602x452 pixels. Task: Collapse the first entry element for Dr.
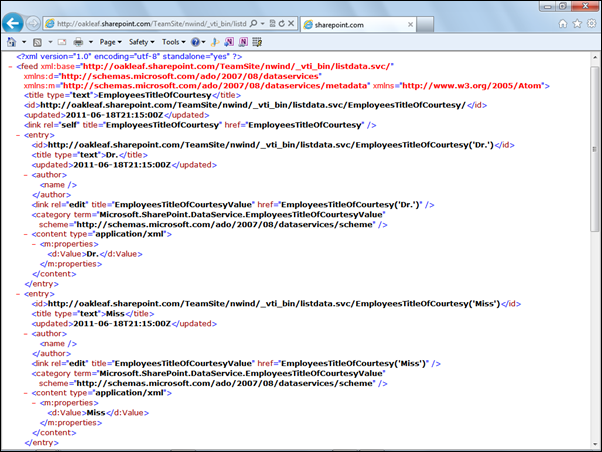18,135
